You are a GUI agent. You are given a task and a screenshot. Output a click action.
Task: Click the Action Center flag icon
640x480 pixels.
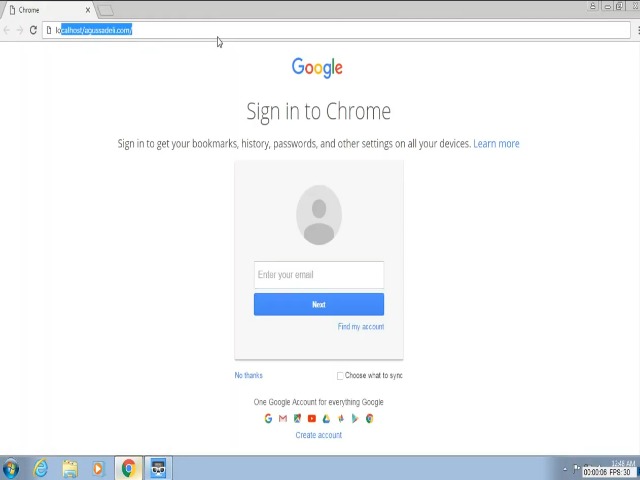576,468
